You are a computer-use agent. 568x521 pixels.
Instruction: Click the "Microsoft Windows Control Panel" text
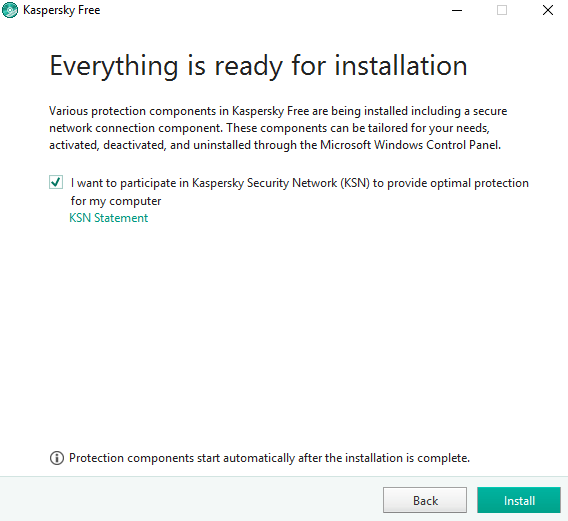tap(410, 145)
